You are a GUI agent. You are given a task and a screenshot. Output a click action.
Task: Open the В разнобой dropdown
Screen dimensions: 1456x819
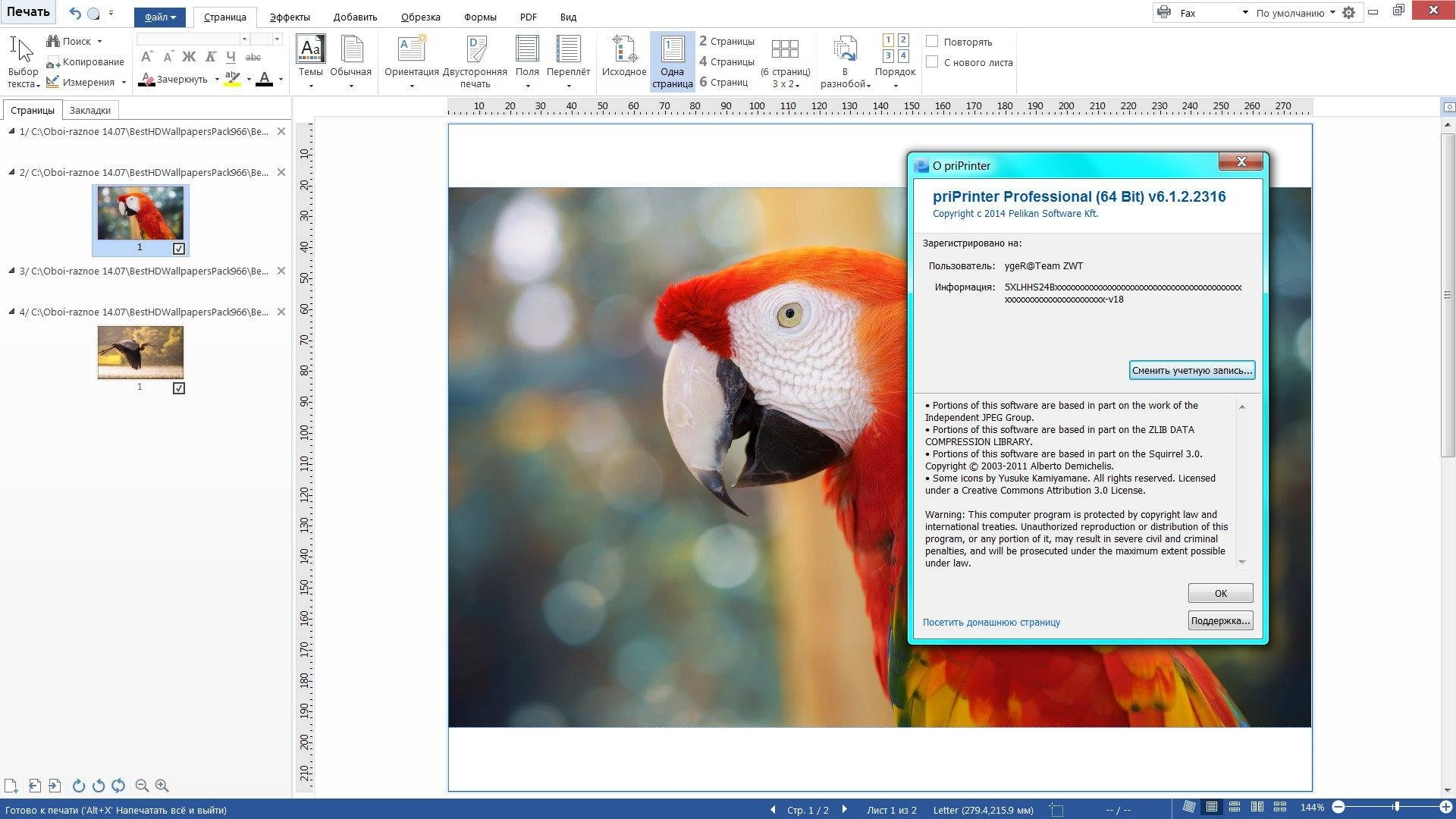point(845,62)
